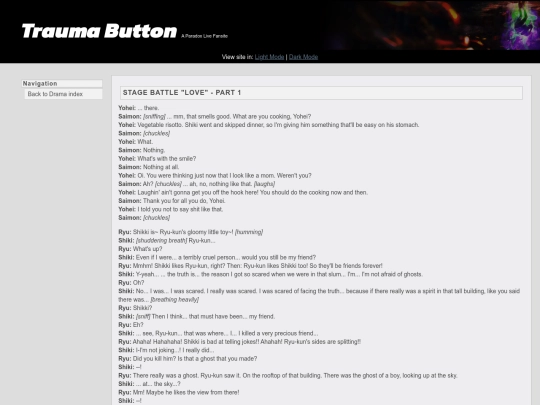Click line 'ah, no, nothing like that'
The height and width of the screenshot is (405, 540).
[x=197, y=184]
